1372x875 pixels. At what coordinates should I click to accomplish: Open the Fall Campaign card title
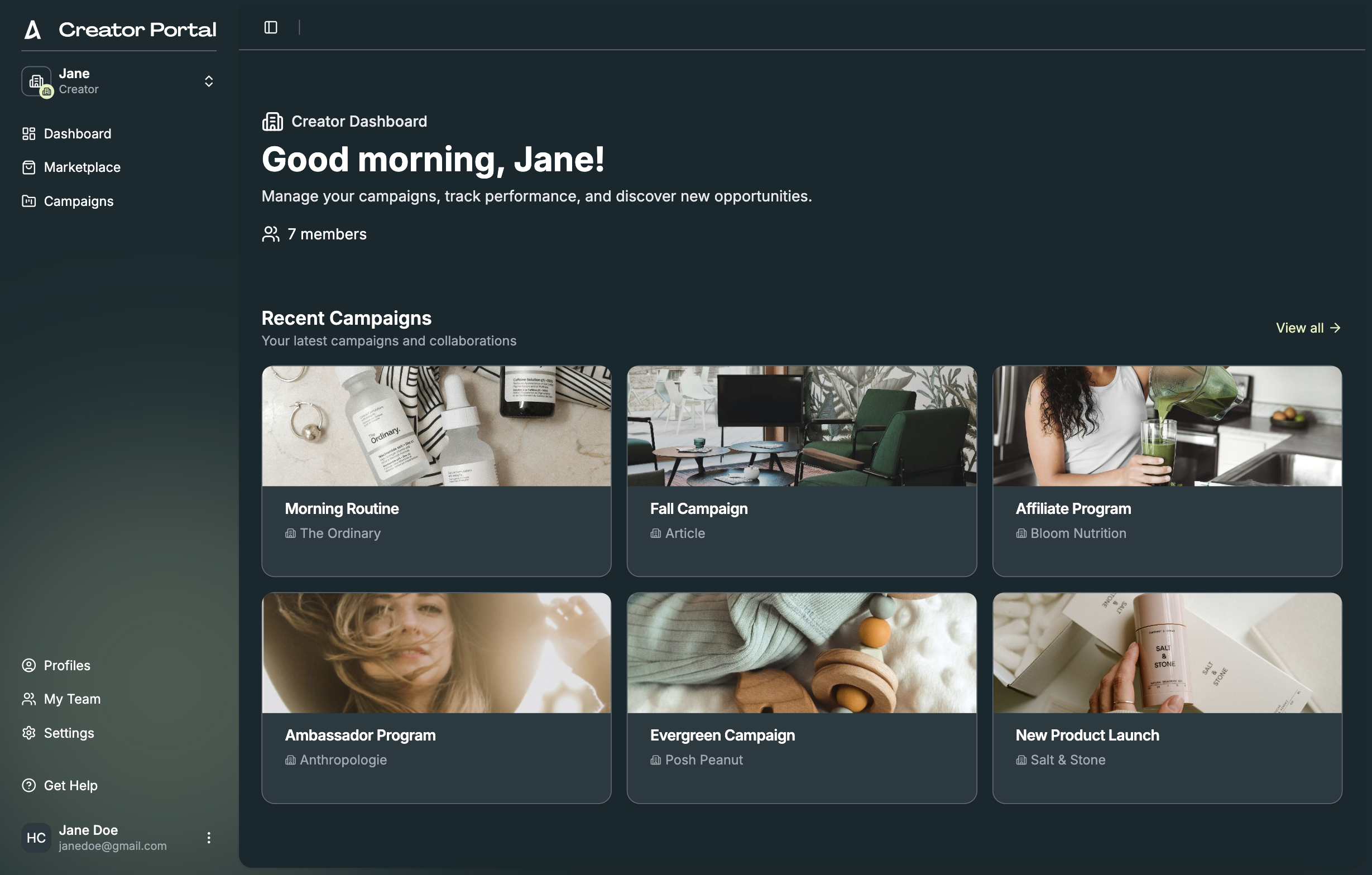698,509
